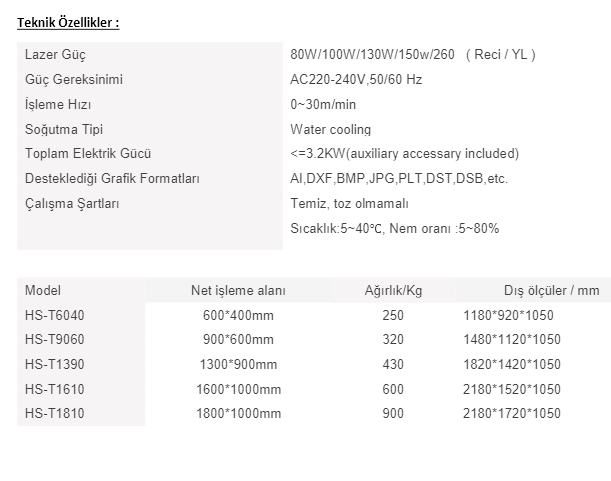Image resolution: width=611 pixels, height=481 pixels.
Task: Select the İşleme Hızı label
Action: 58,104
